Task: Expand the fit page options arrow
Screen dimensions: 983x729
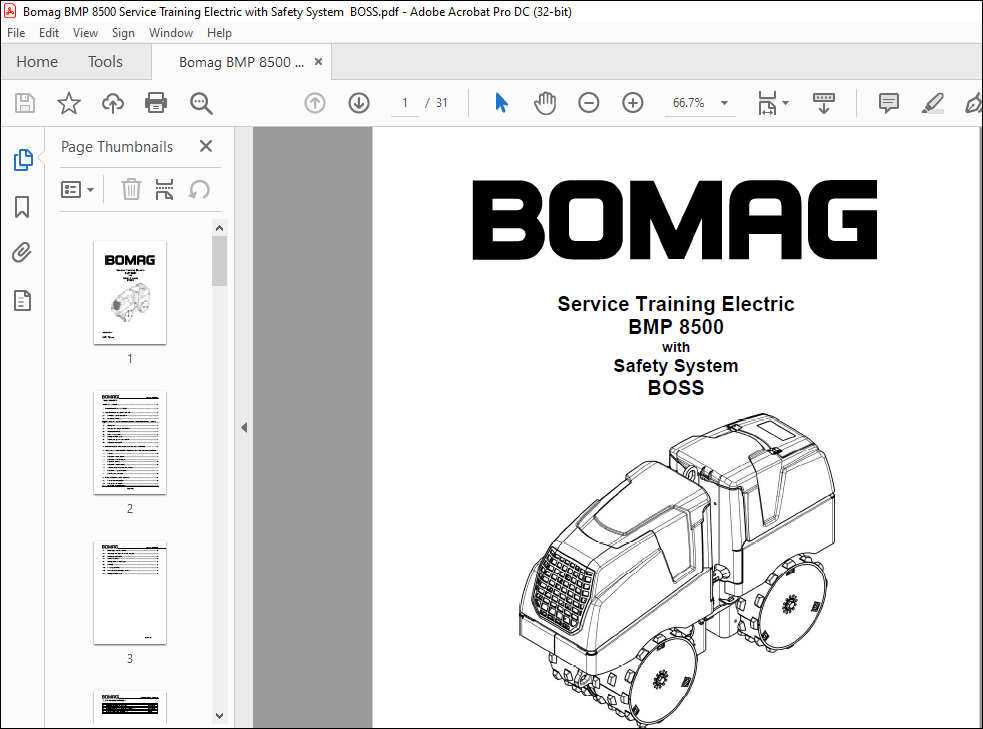Action: coord(785,103)
